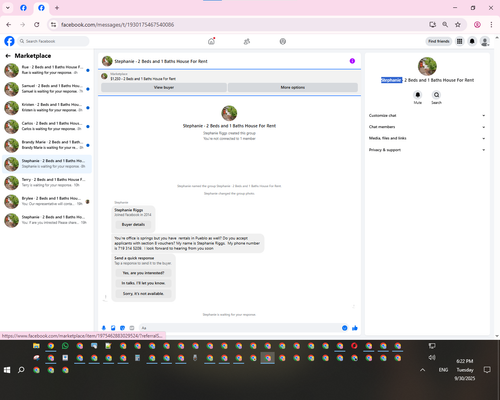The height and width of the screenshot is (400, 500).
Task: Open Samuel's conversation in the list
Action: click(x=47, y=89)
